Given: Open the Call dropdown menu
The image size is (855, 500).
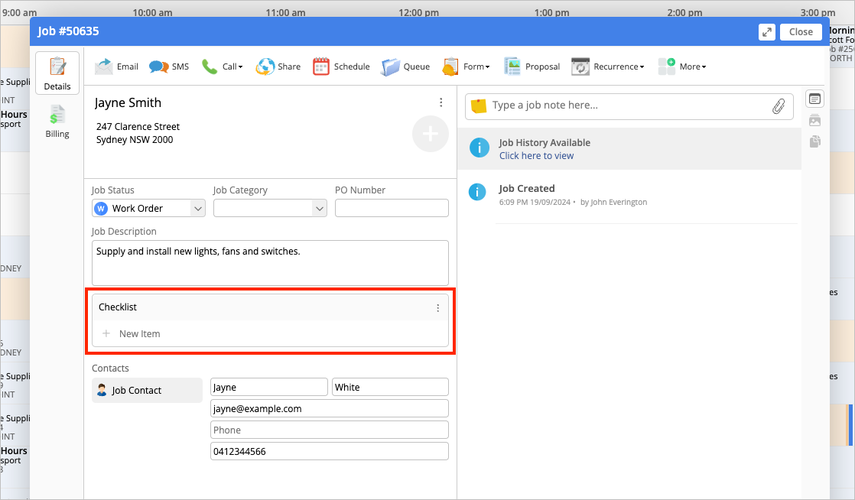Looking at the screenshot, I should [222, 67].
